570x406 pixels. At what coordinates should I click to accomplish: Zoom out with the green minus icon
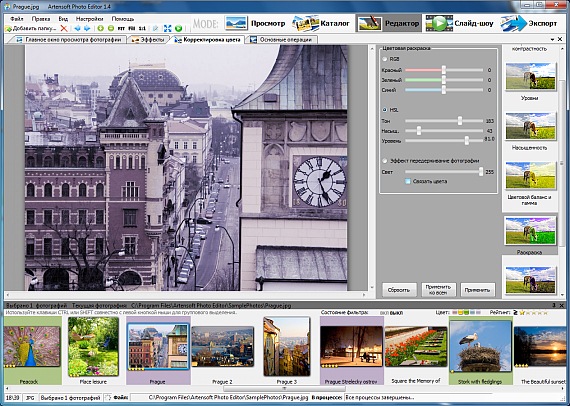coord(111,28)
